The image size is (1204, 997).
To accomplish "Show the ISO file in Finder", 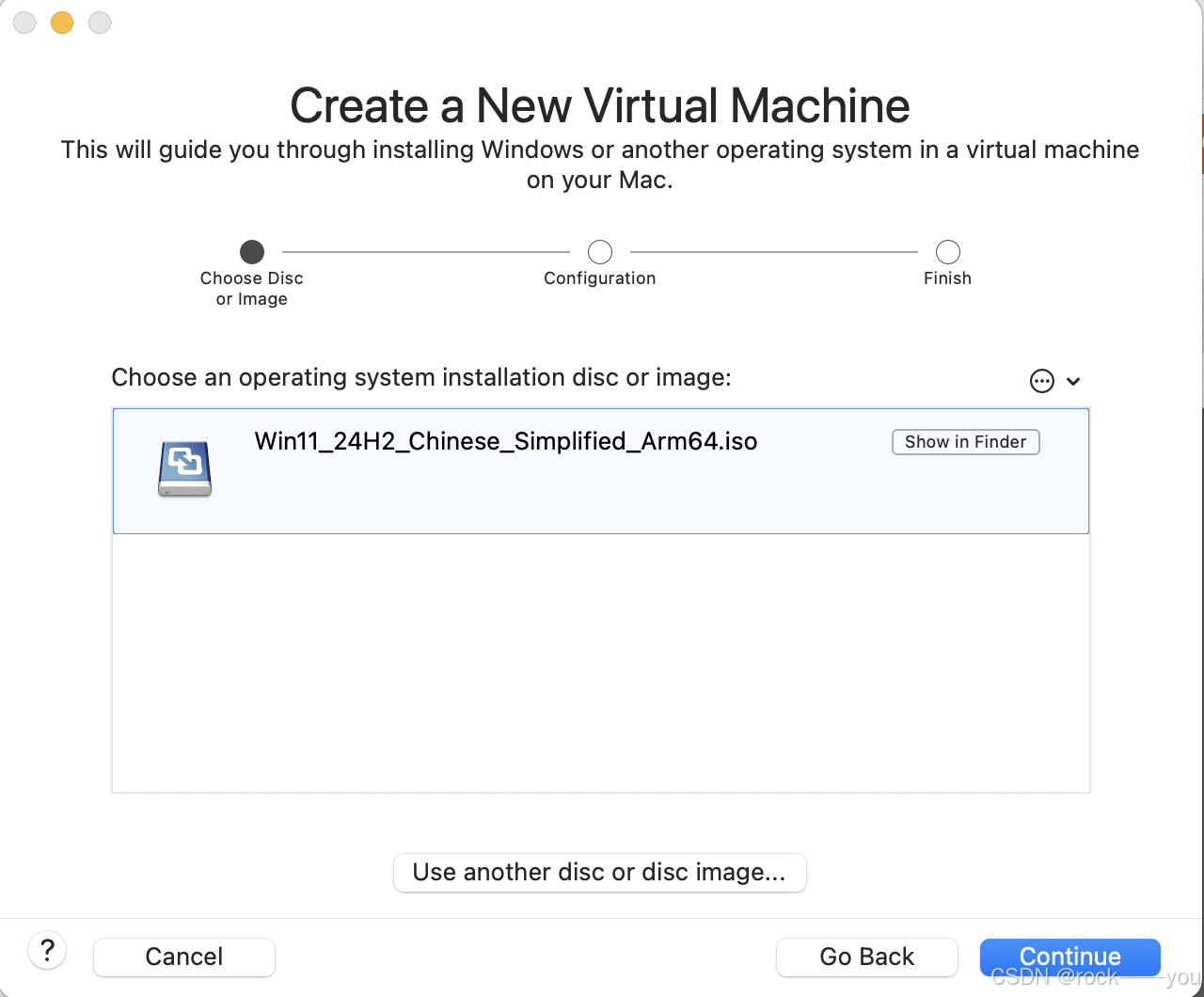I will 965,442.
